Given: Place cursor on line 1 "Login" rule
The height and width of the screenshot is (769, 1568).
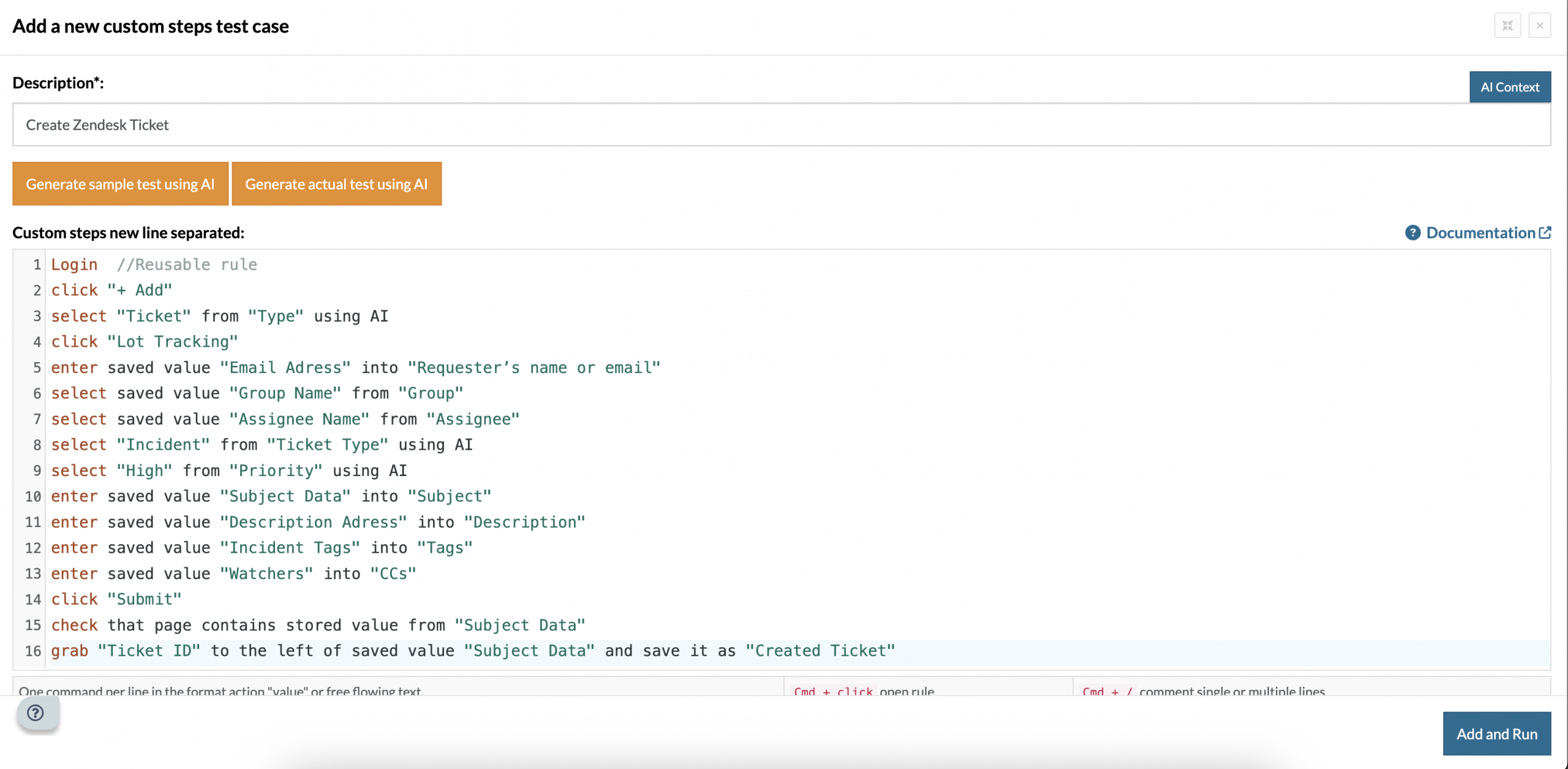Looking at the screenshot, I should coord(74,265).
